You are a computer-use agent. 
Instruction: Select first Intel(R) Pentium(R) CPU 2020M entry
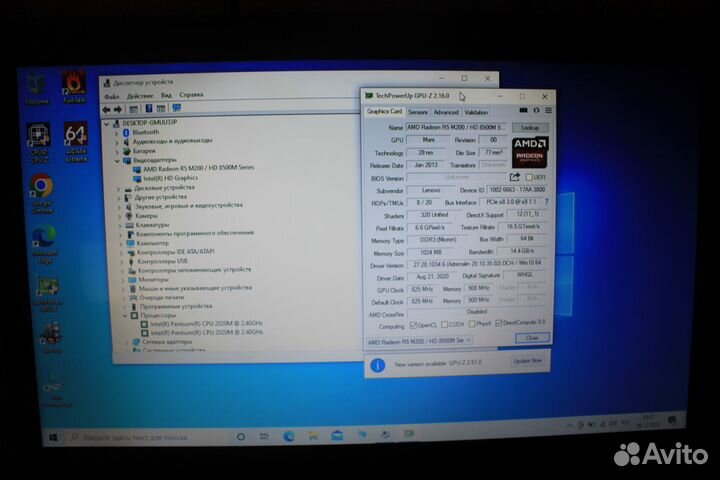[x=202, y=324]
